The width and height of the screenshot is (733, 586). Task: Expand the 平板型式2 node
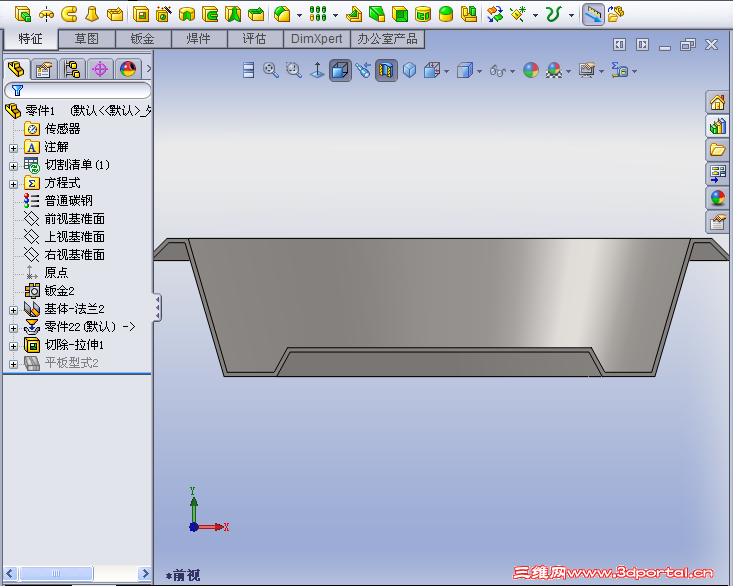(13, 364)
